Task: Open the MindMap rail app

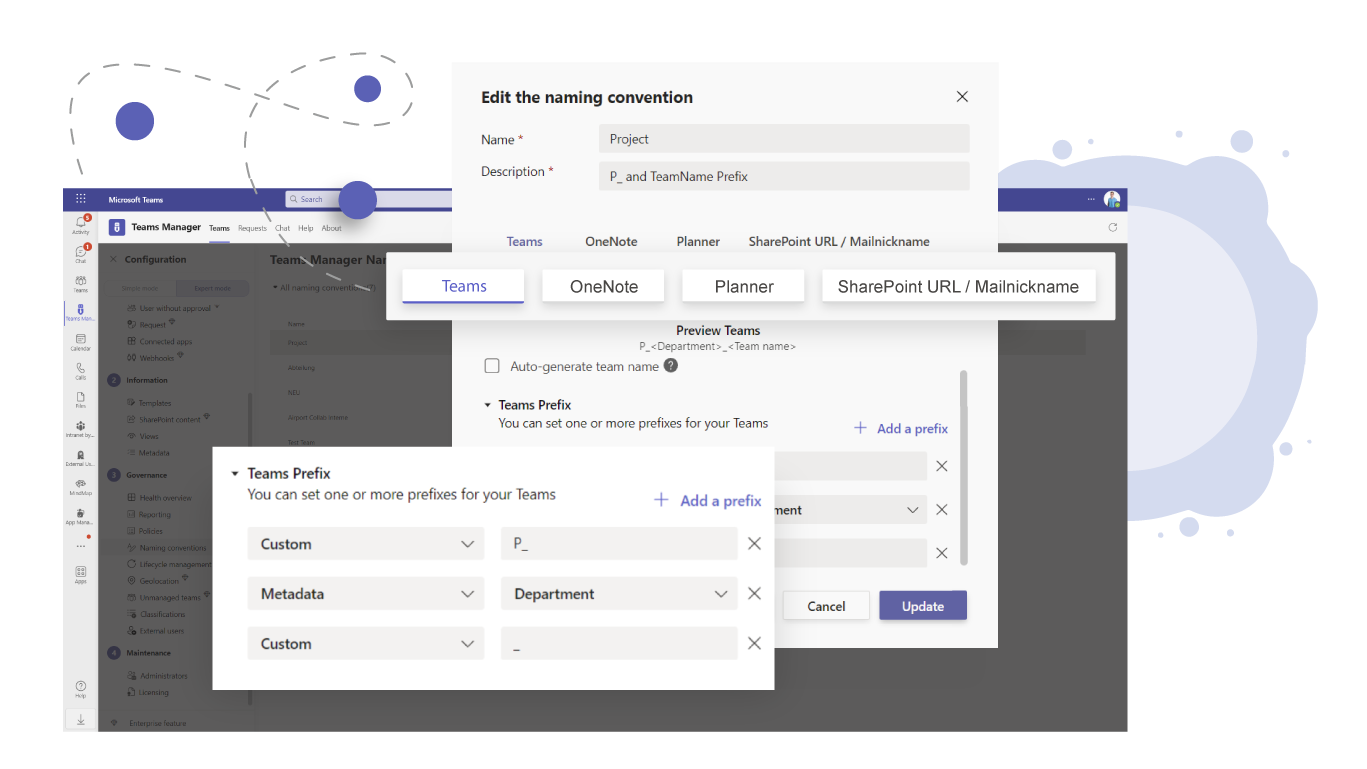Action: pos(81,487)
